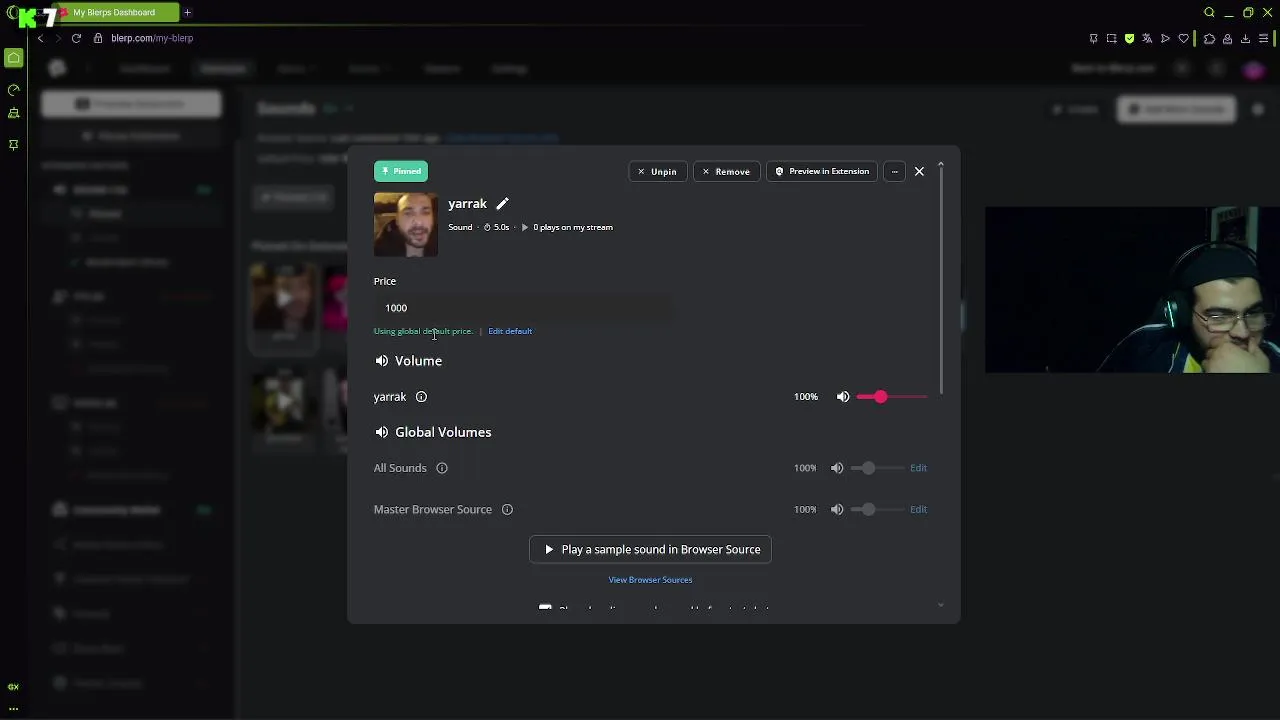1280x720 pixels.
Task: Click the Price input field showing 1000
Action: point(524,308)
